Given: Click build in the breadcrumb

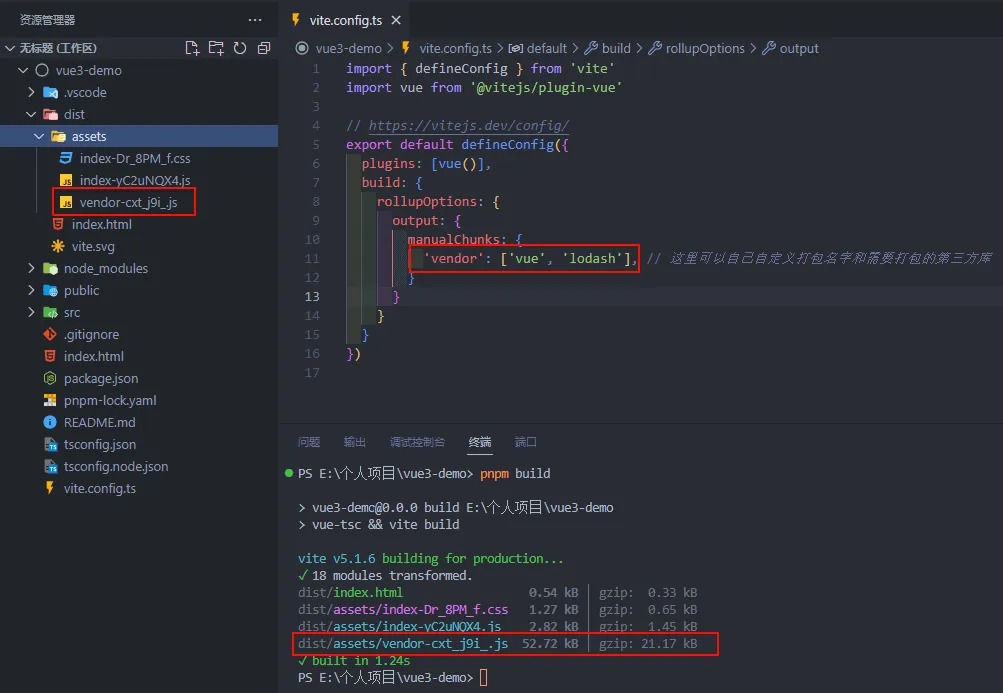Looking at the screenshot, I should coord(616,49).
